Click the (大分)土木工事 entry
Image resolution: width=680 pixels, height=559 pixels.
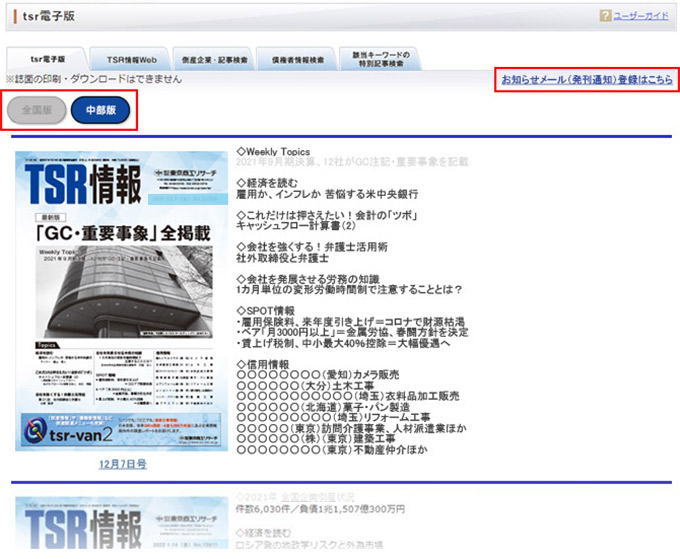[305, 386]
